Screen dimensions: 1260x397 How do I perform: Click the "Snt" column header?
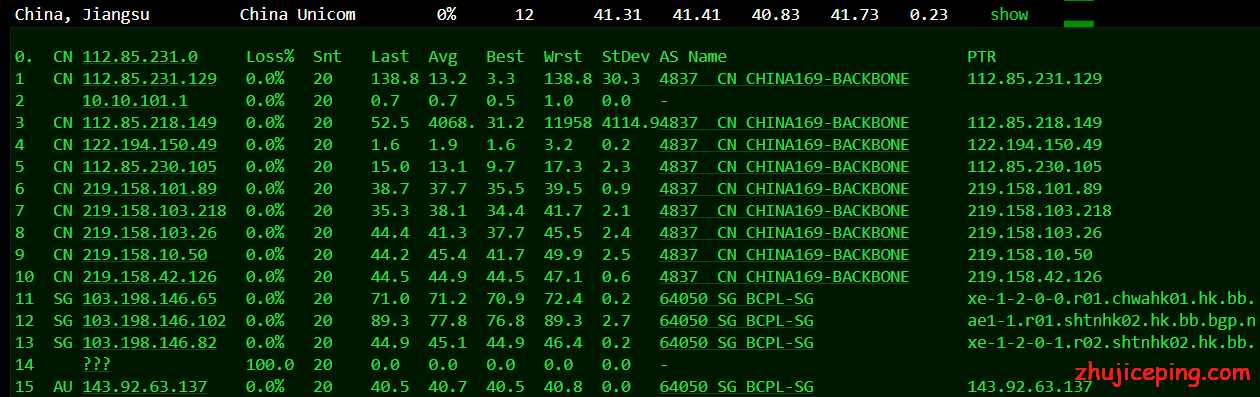(327, 57)
